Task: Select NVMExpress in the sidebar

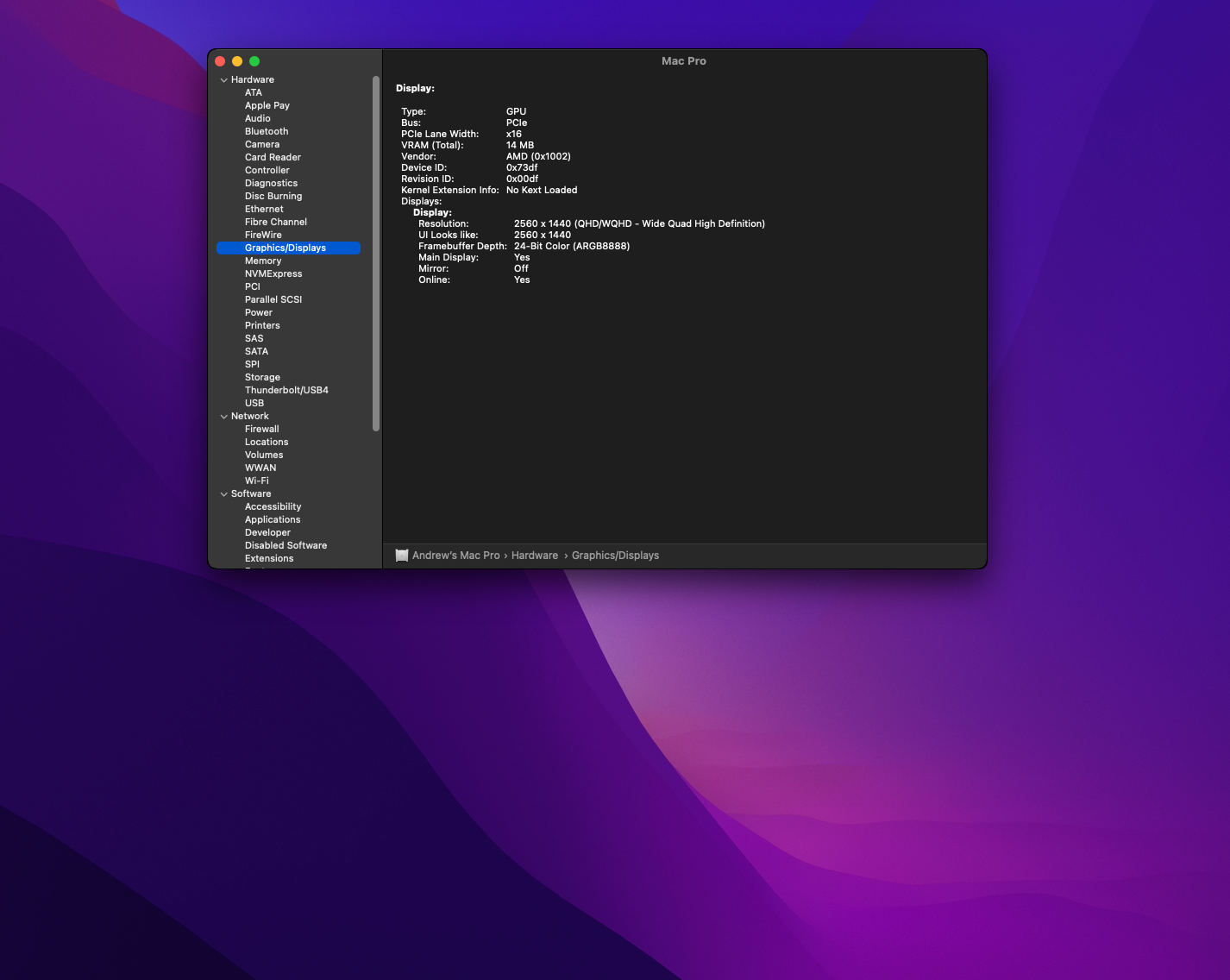Action: [273, 274]
